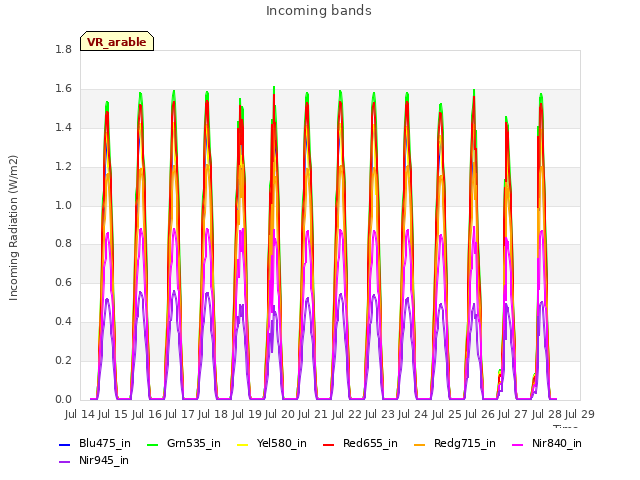Image resolution: width=640 pixels, height=480 pixels.
Task: Click the VR_arable annotation label
Action: coord(117,41)
